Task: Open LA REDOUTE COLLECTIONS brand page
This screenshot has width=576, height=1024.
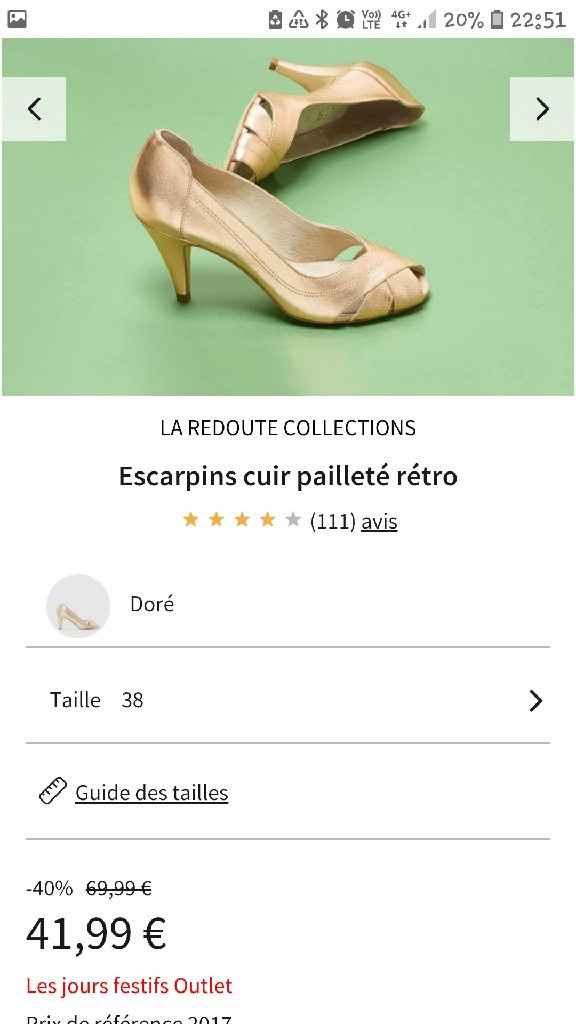Action: pyautogui.click(x=287, y=428)
